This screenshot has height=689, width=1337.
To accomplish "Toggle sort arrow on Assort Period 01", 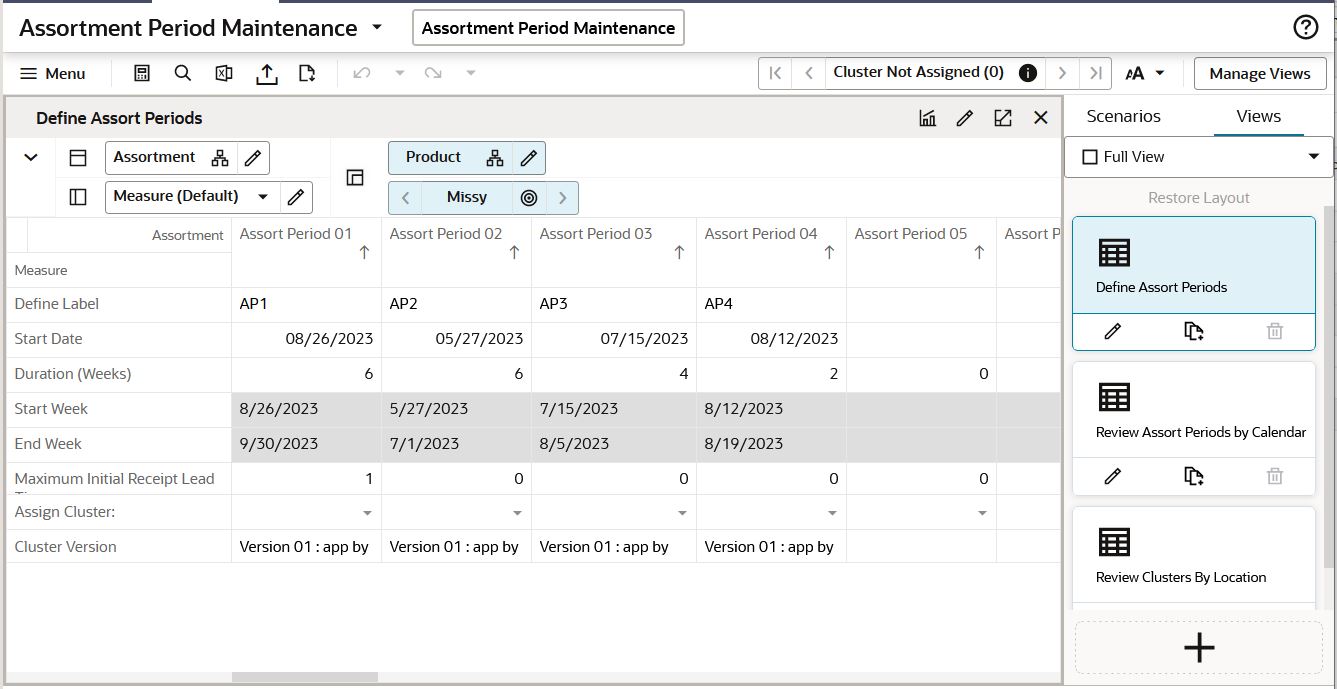I will (x=364, y=253).
